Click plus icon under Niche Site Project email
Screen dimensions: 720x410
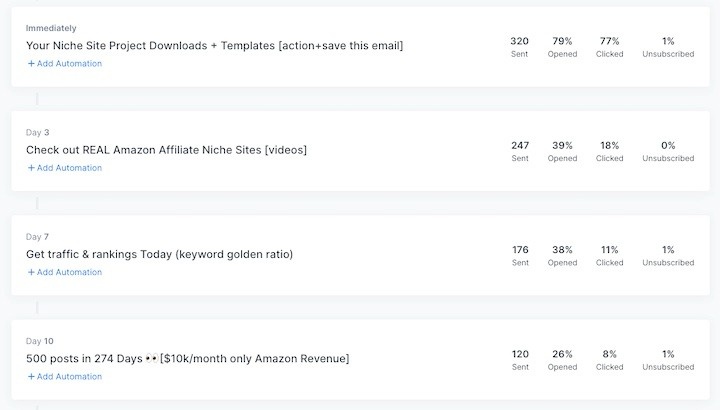[31, 63]
